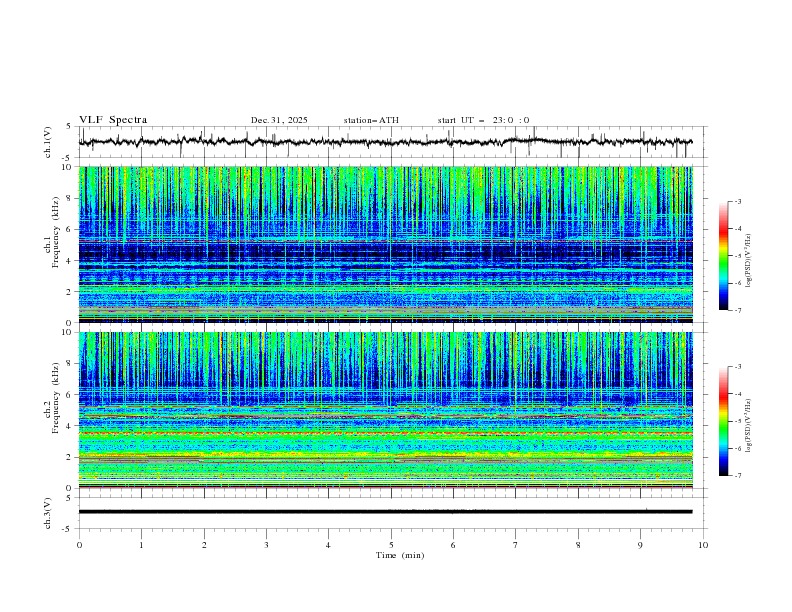
Task: Click inside the ch.1 spectrogram plot
Action: pyautogui.click(x=391, y=245)
